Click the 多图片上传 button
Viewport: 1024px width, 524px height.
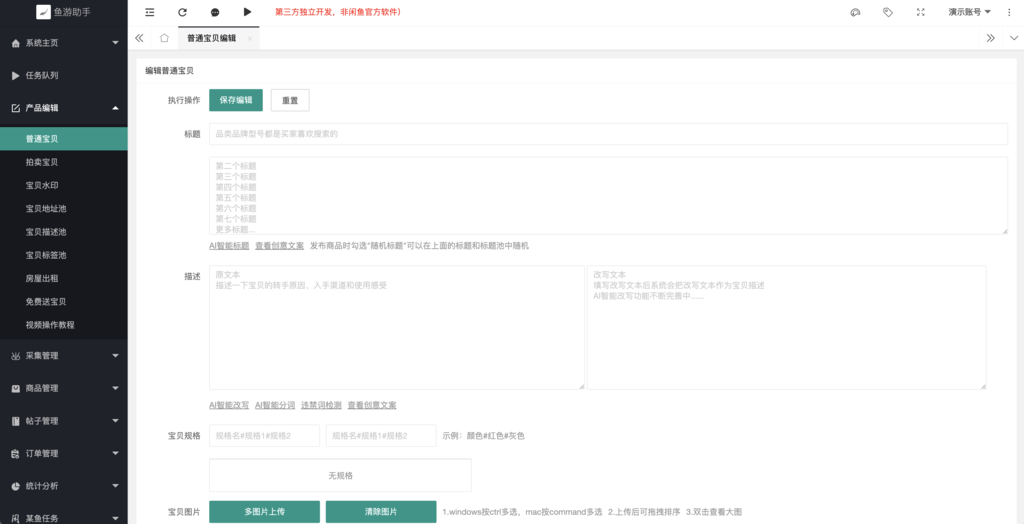(264, 511)
